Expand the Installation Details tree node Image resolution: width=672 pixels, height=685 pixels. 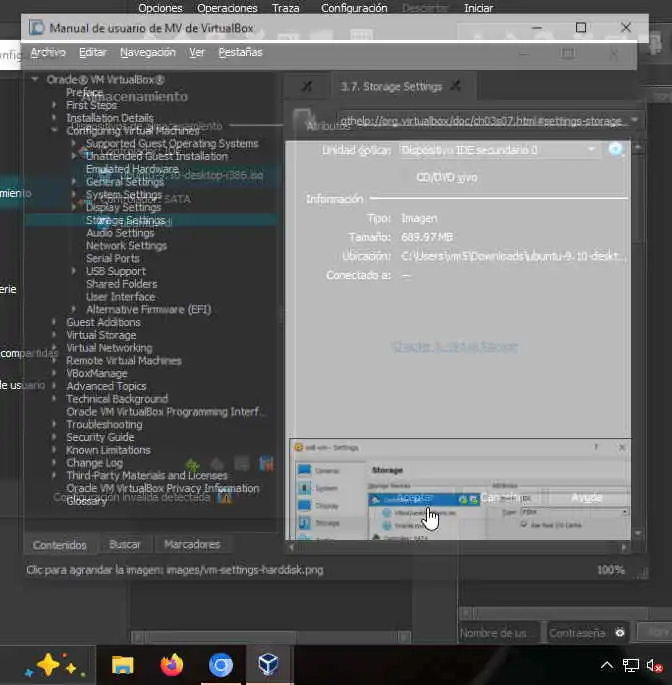(x=54, y=118)
